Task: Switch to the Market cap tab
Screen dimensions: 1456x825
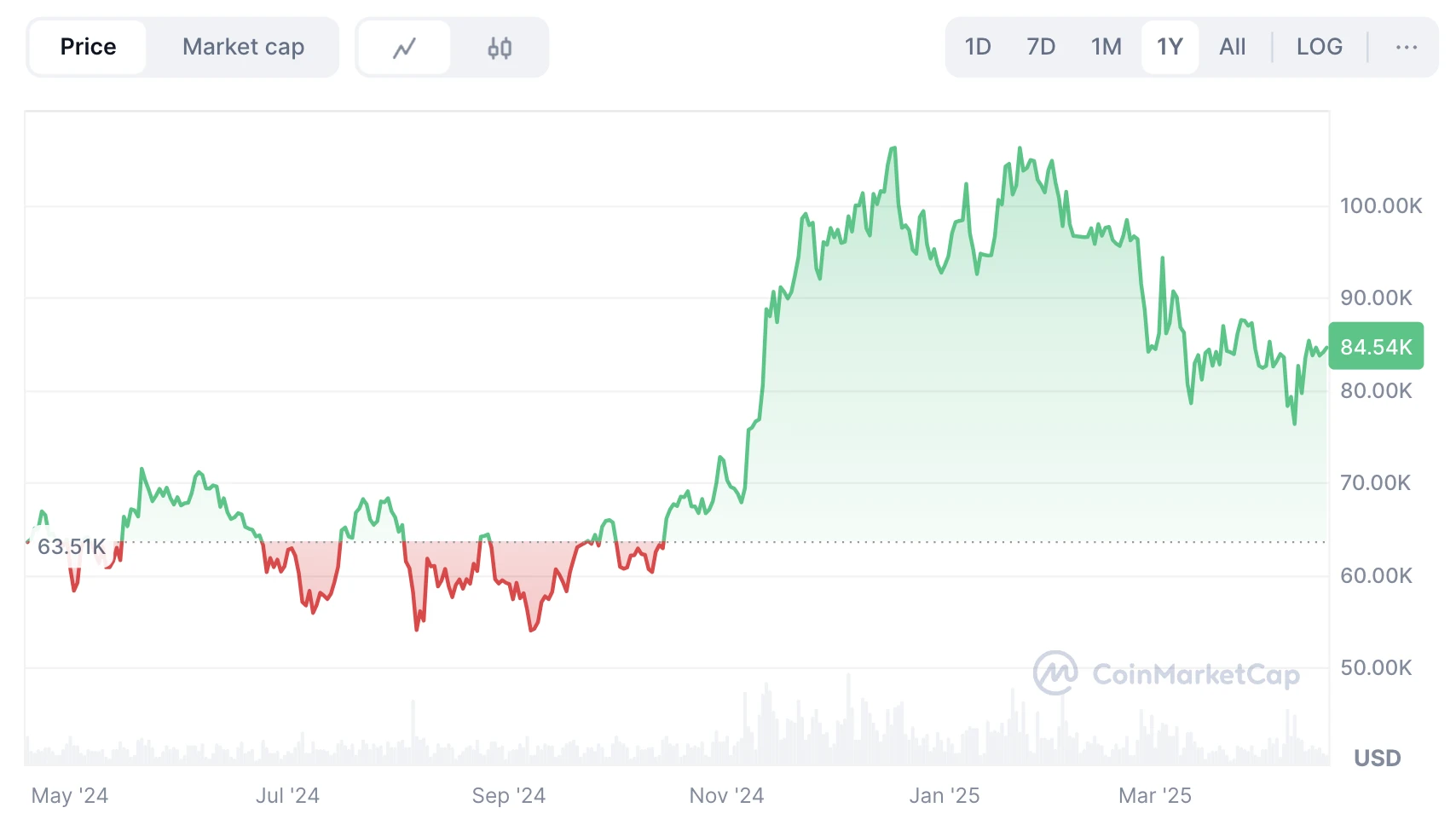Action: [x=243, y=47]
